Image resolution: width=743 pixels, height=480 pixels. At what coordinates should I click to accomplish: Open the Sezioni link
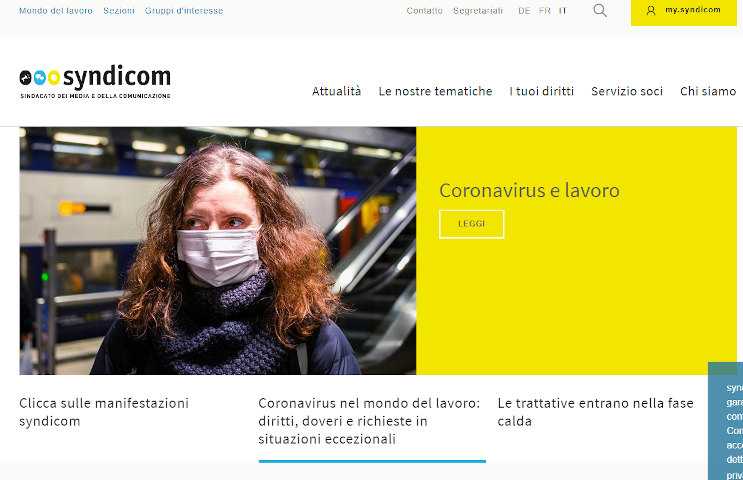pos(119,10)
